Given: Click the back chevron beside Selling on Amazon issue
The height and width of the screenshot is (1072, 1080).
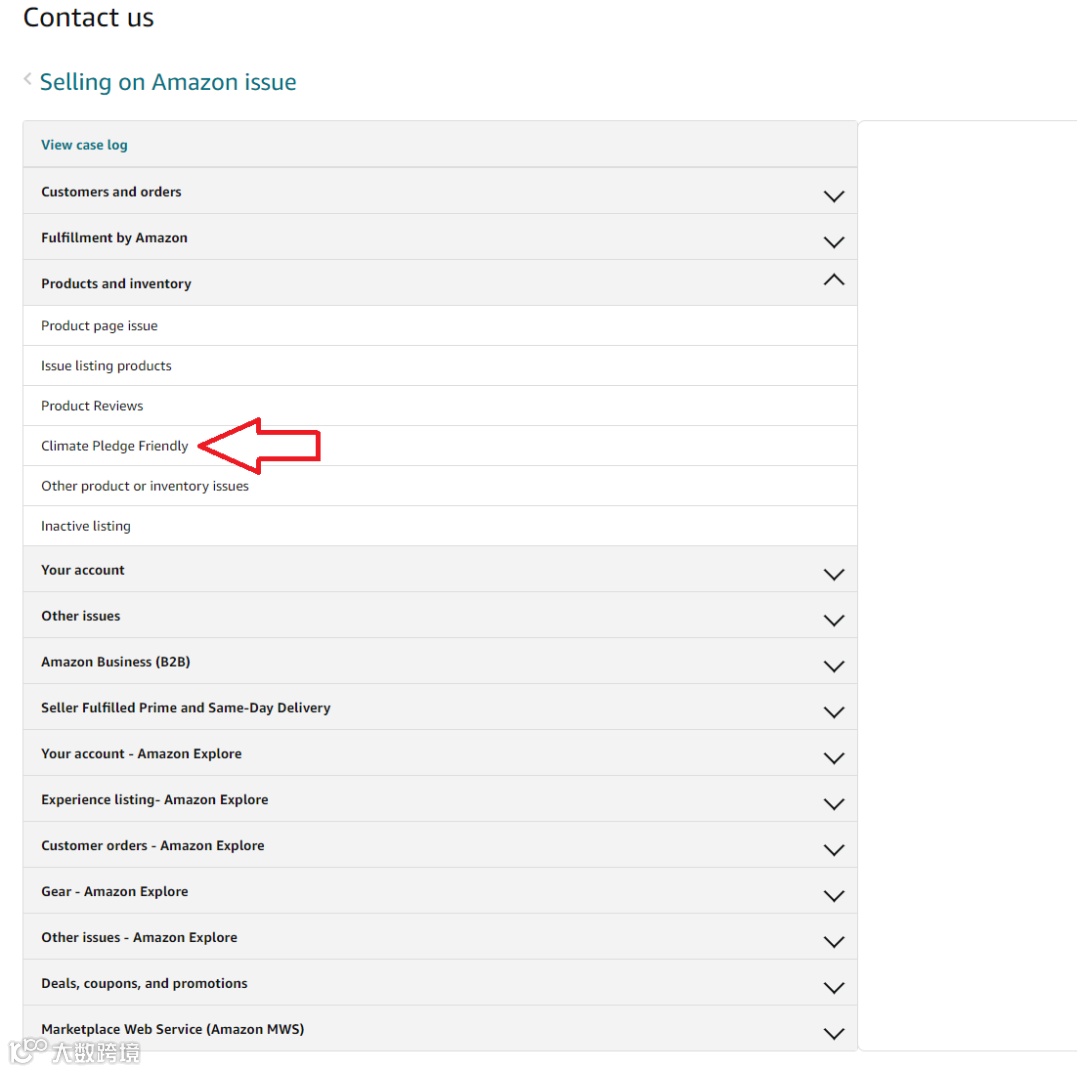Looking at the screenshot, I should tap(28, 80).
